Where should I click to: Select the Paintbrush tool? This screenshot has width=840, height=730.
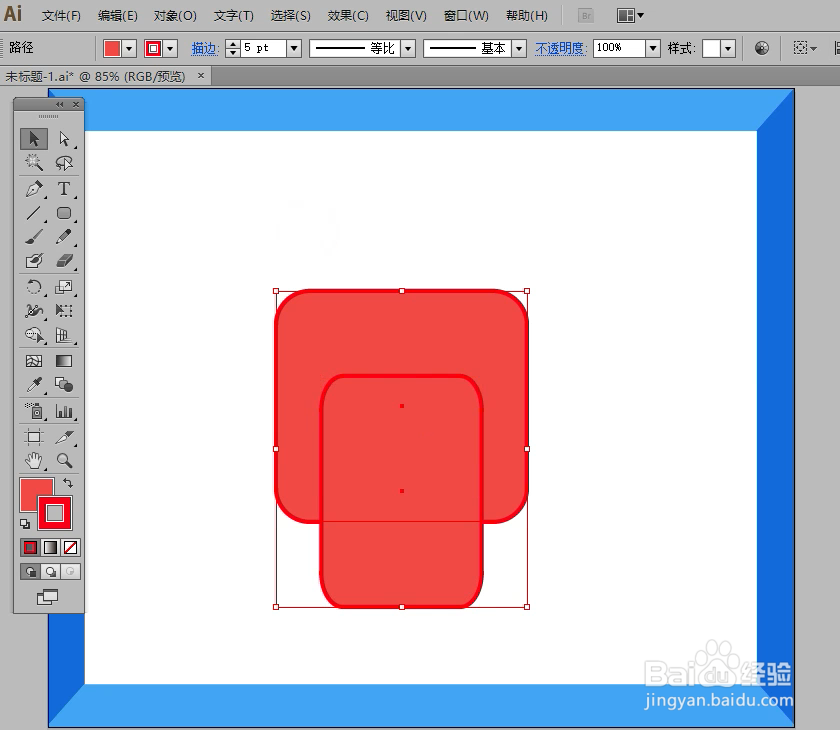[34, 237]
